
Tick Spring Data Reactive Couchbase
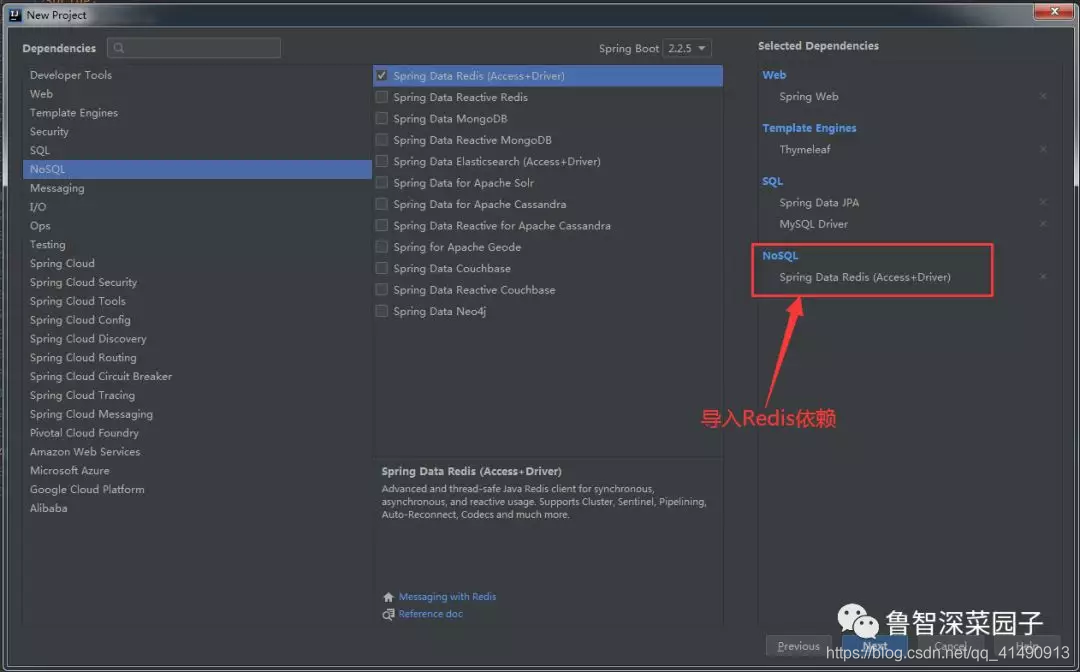(x=381, y=289)
